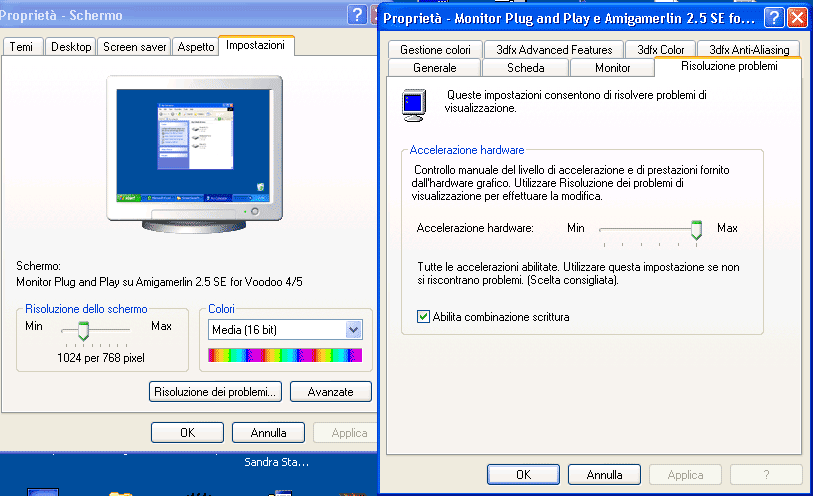Switch to the Desktop tab

click(x=71, y=47)
